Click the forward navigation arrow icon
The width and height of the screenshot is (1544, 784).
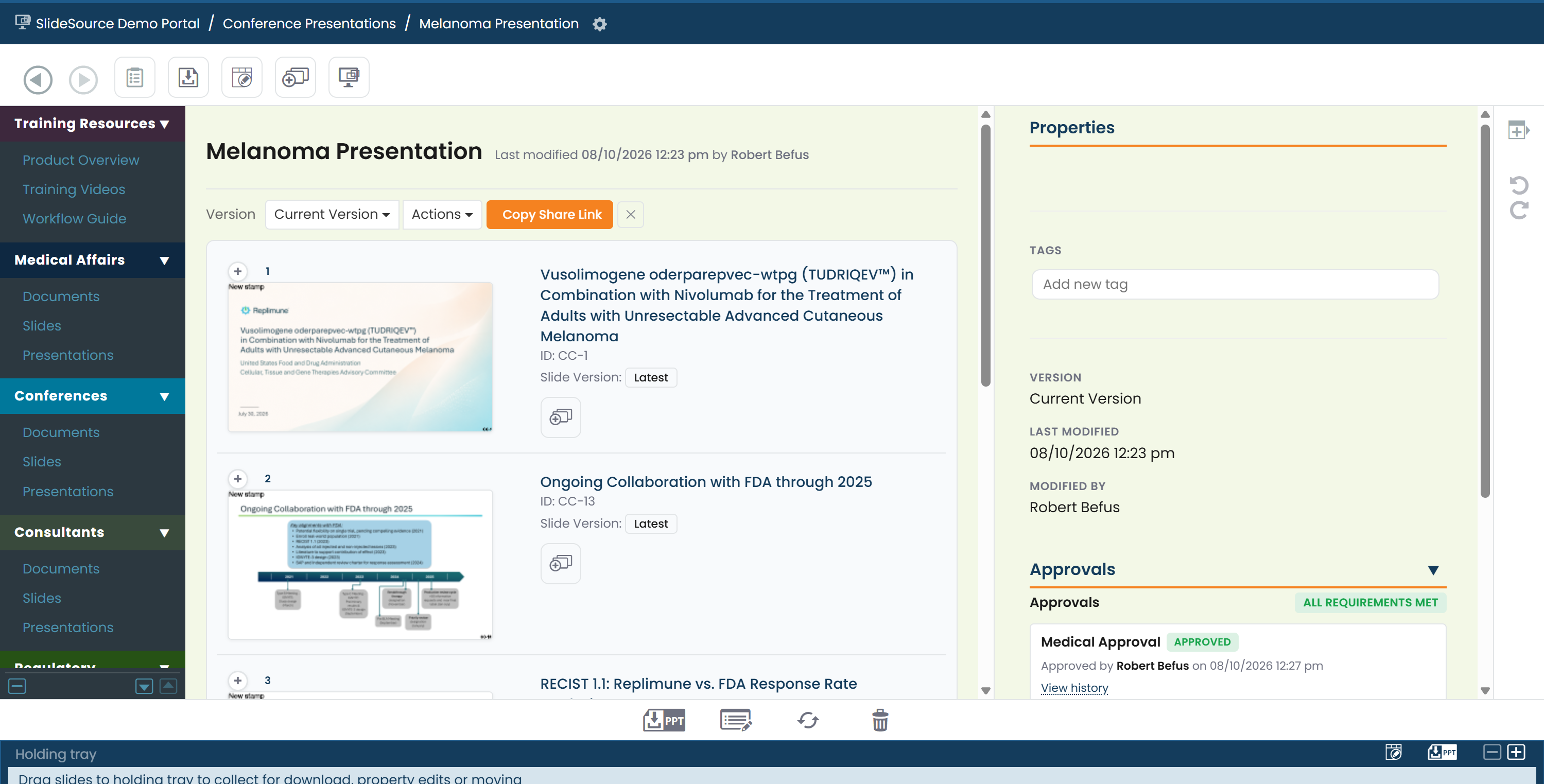coord(83,79)
